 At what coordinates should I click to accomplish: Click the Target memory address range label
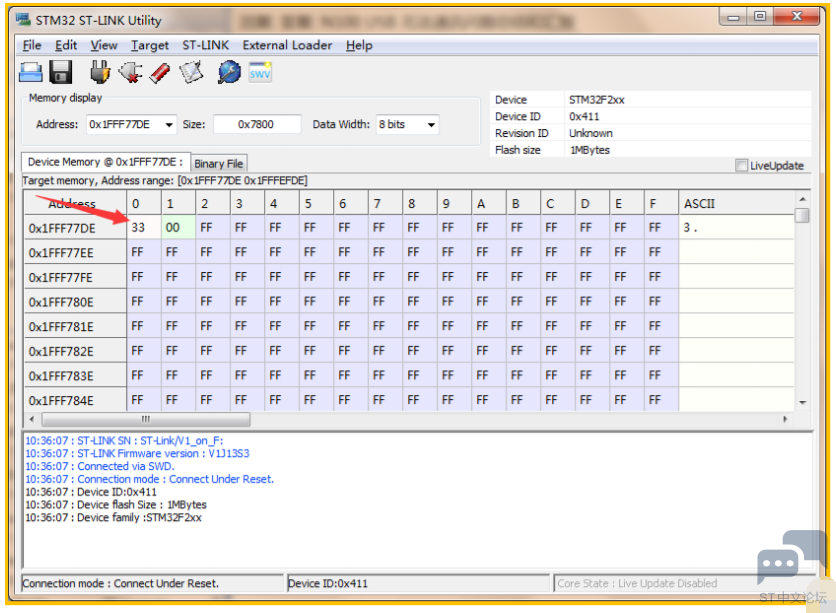coord(165,181)
